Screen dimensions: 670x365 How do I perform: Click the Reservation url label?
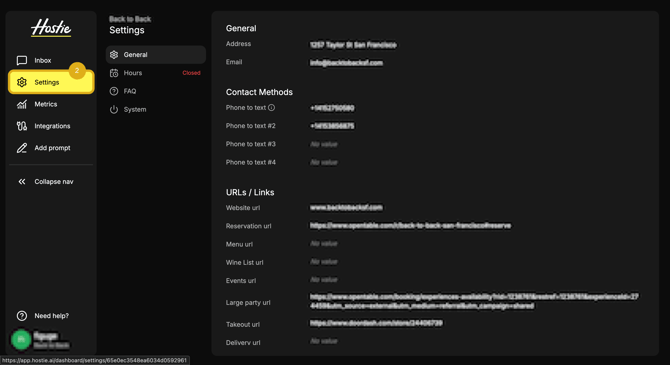(249, 226)
